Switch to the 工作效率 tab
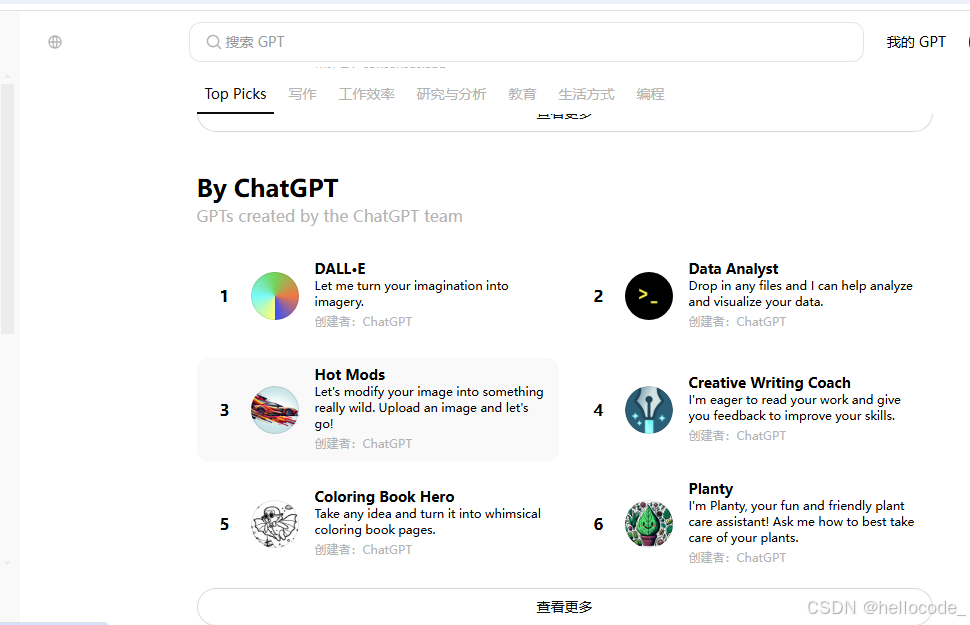Image resolution: width=970 pixels, height=625 pixels. point(366,94)
